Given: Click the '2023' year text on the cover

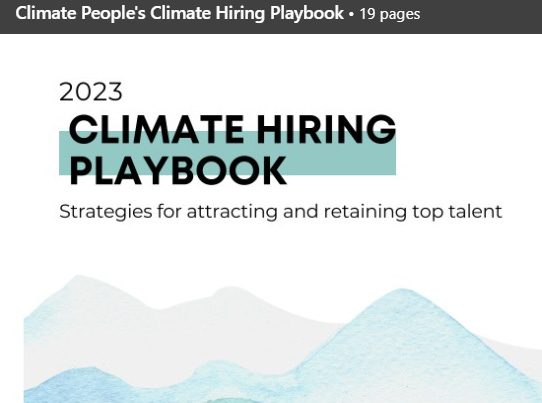Looking at the screenshot, I should [x=91, y=92].
